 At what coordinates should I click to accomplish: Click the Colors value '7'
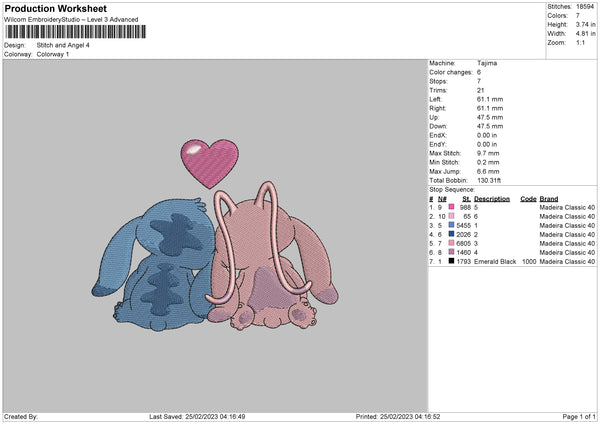coord(578,16)
